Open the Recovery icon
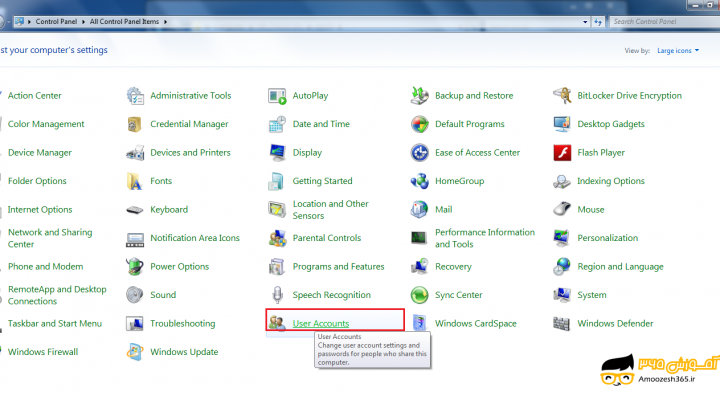 (x=420, y=266)
